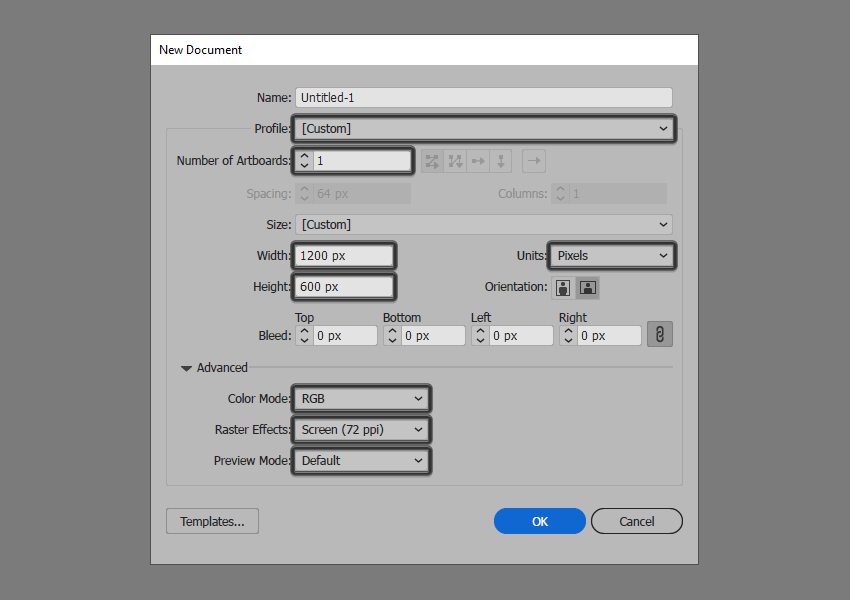The image size is (850, 600).
Task: Click the Orientation label
Action: [516, 287]
